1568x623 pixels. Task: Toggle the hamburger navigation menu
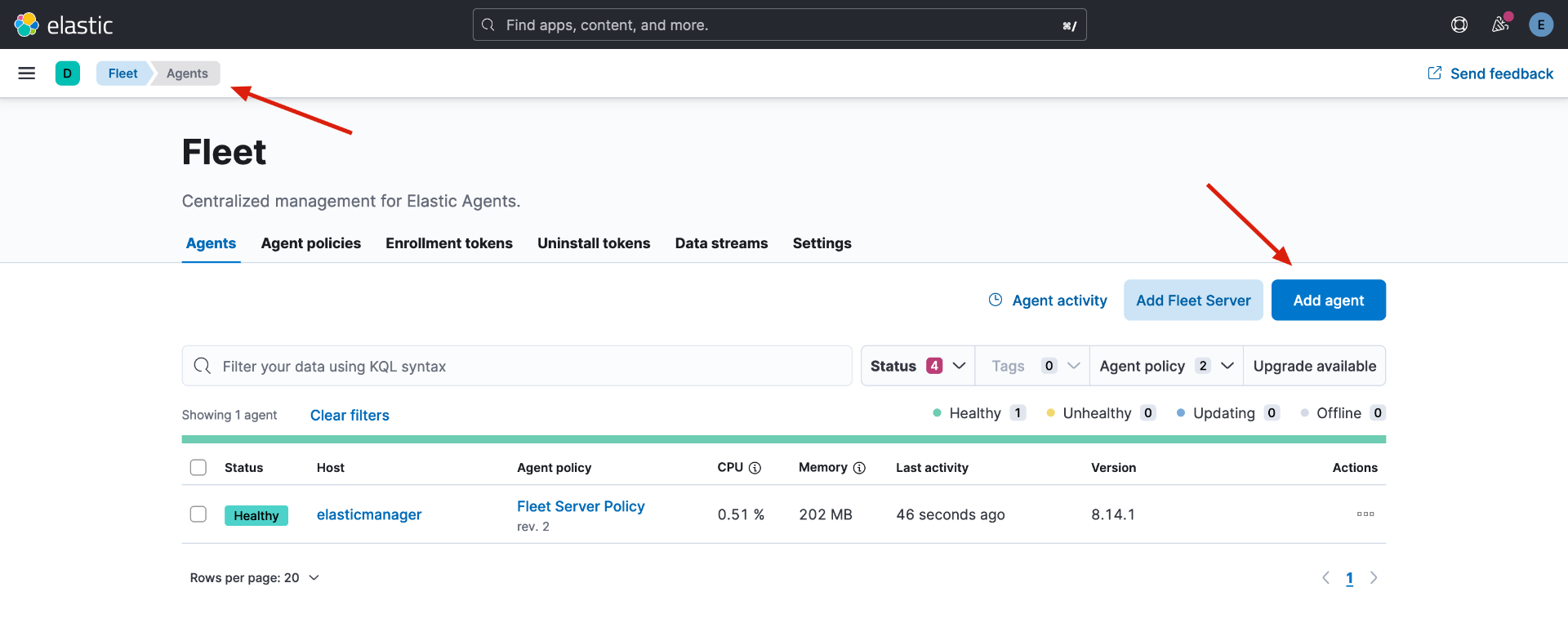point(27,73)
